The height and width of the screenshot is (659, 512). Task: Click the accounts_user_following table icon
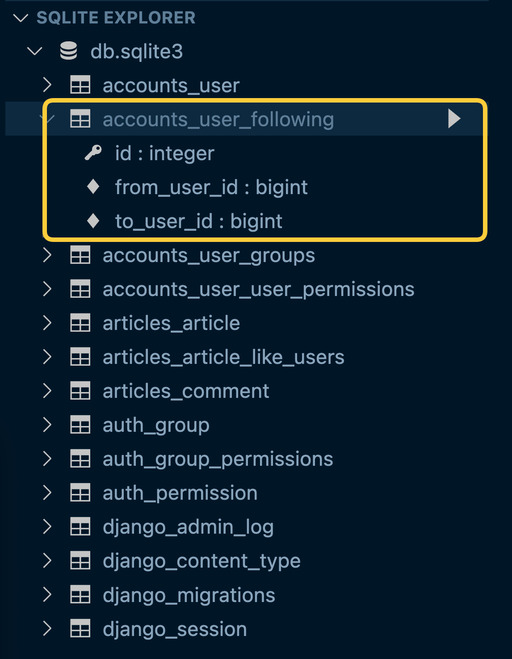pyautogui.click(x=80, y=119)
